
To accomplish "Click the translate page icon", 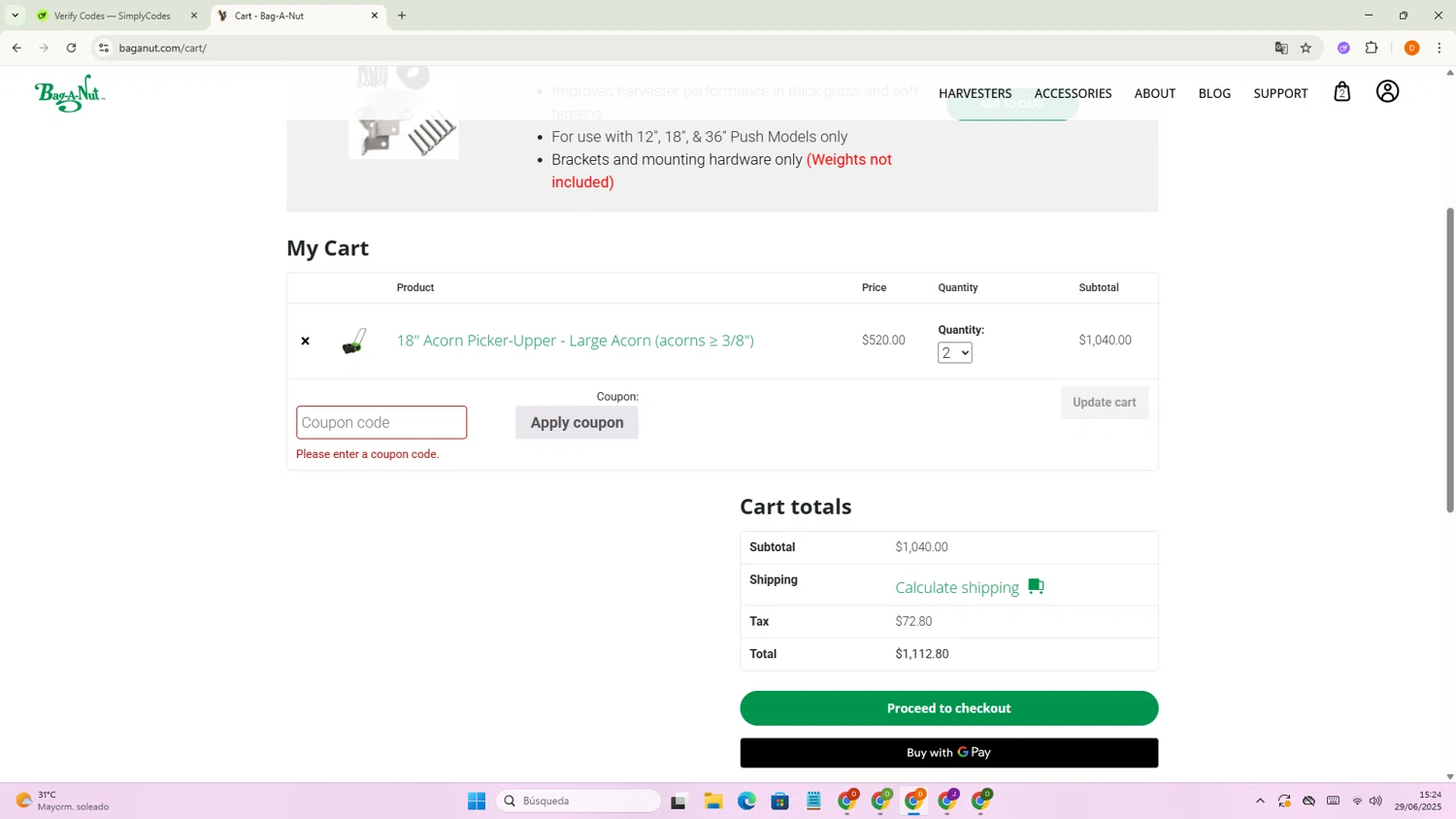I will pos(1281,48).
